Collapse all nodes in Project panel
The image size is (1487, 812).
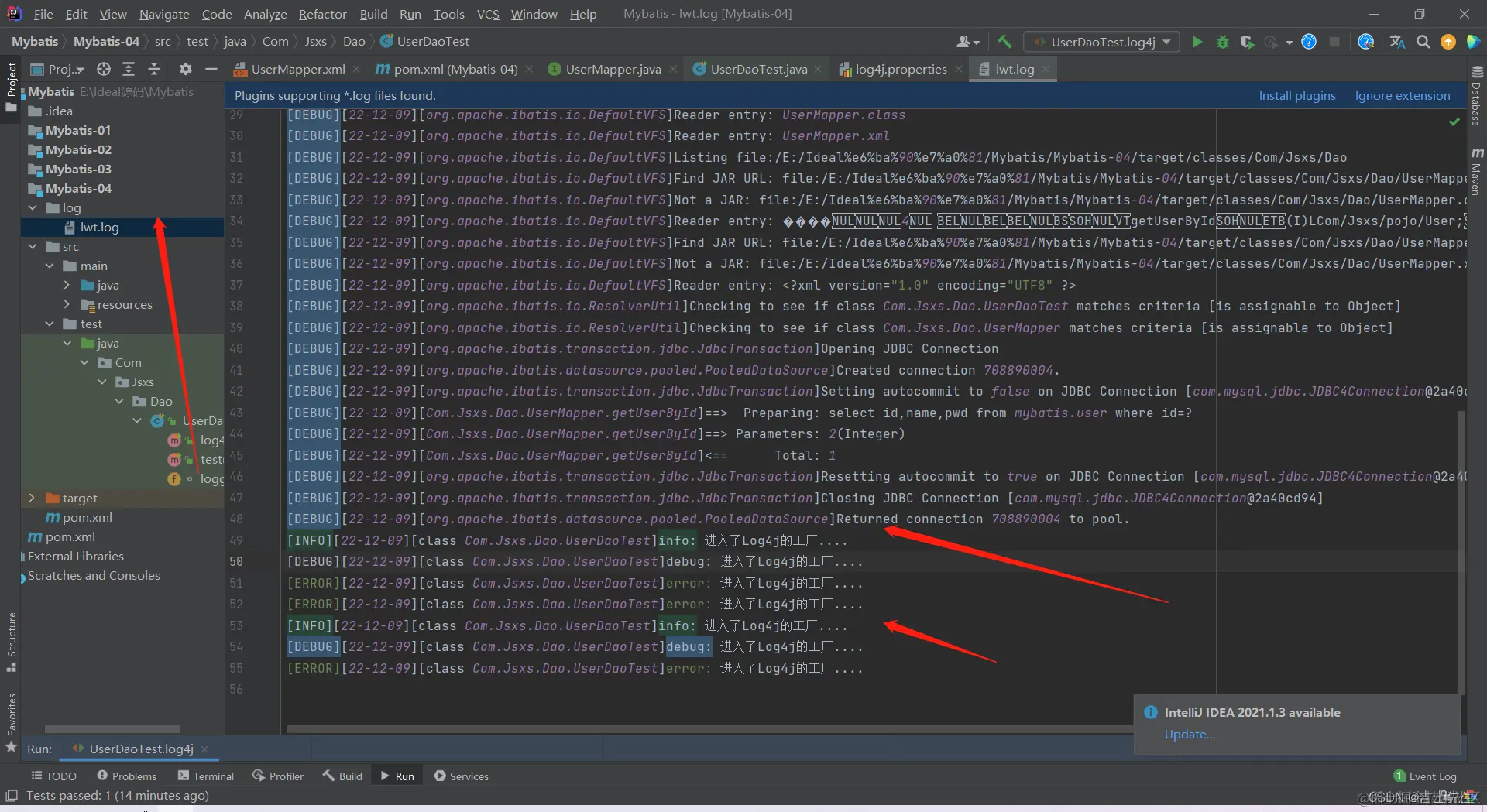(x=154, y=69)
